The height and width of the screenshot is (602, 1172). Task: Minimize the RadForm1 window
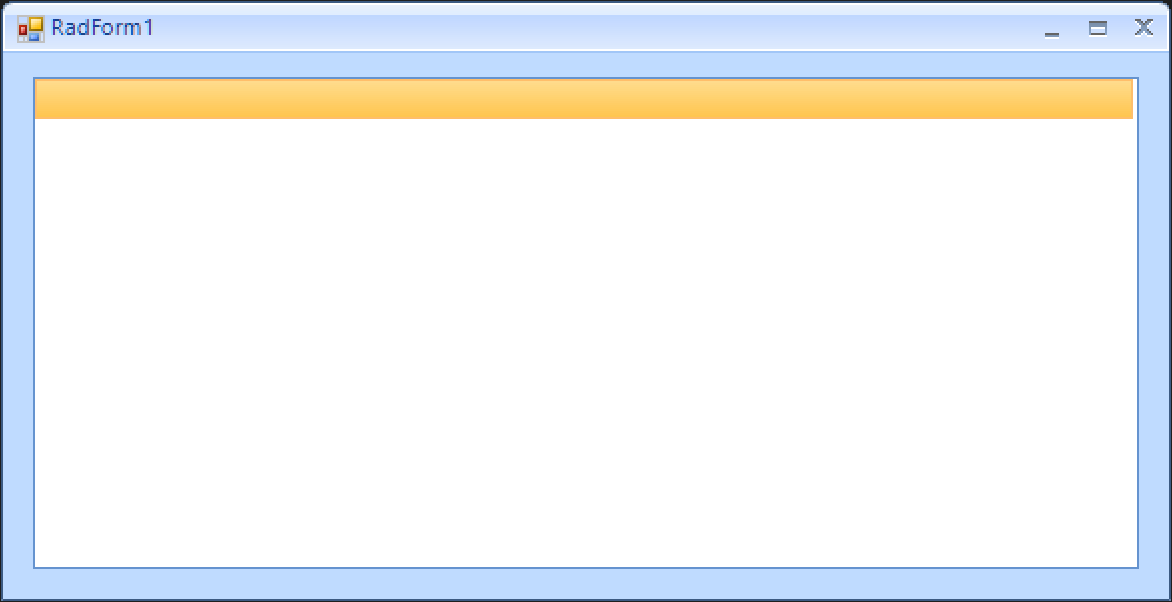(1052, 30)
